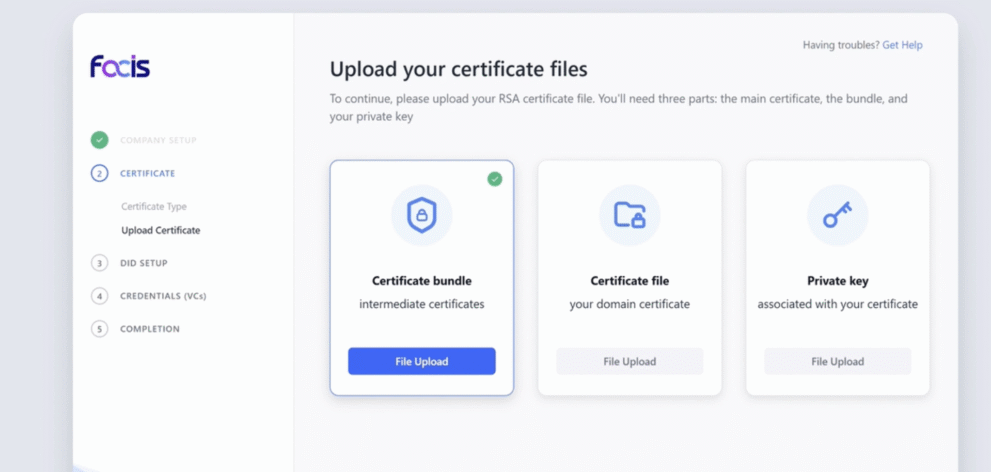Viewport: 991px width, 472px height.
Task: Select Certificate Type sub-step
Action: click(154, 207)
